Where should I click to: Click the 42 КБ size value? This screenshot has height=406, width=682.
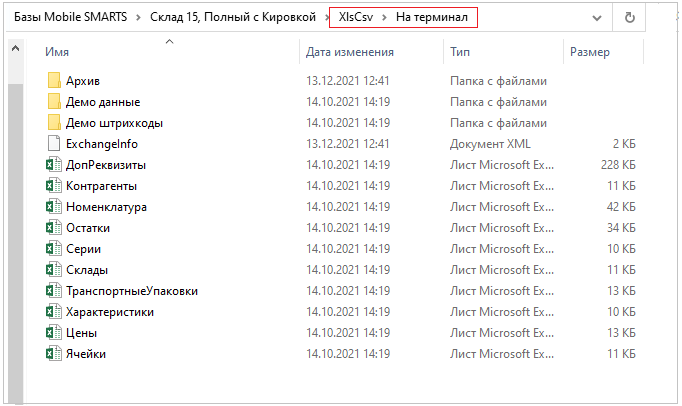pos(621,207)
